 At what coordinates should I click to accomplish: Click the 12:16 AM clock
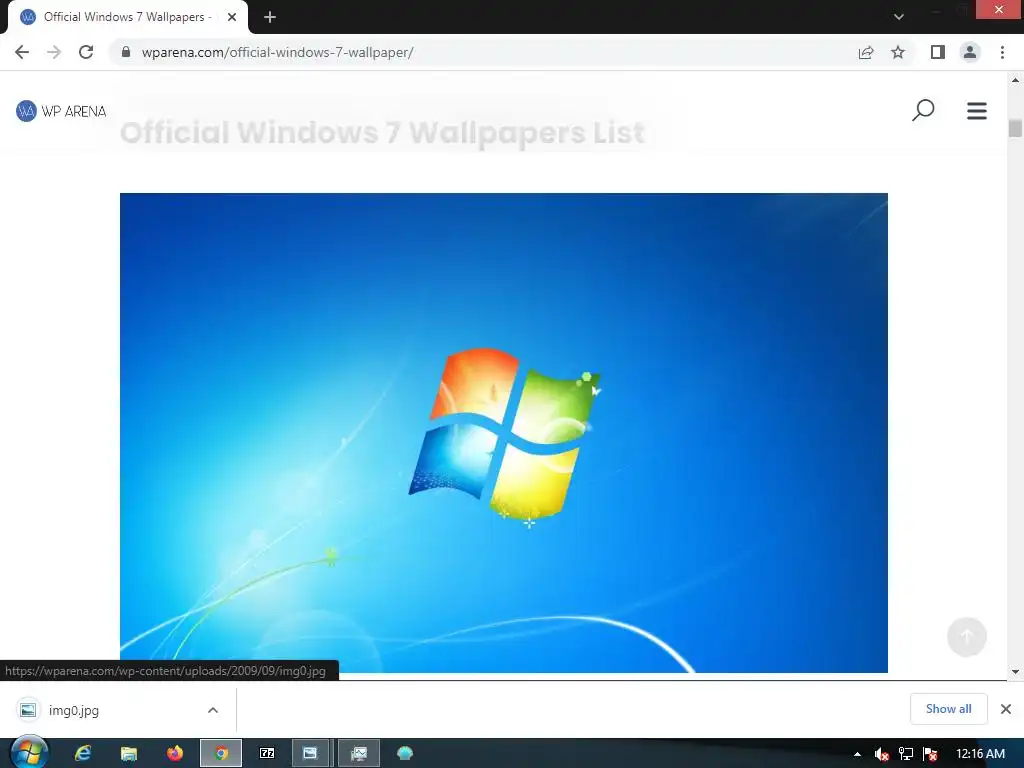[x=980, y=754]
